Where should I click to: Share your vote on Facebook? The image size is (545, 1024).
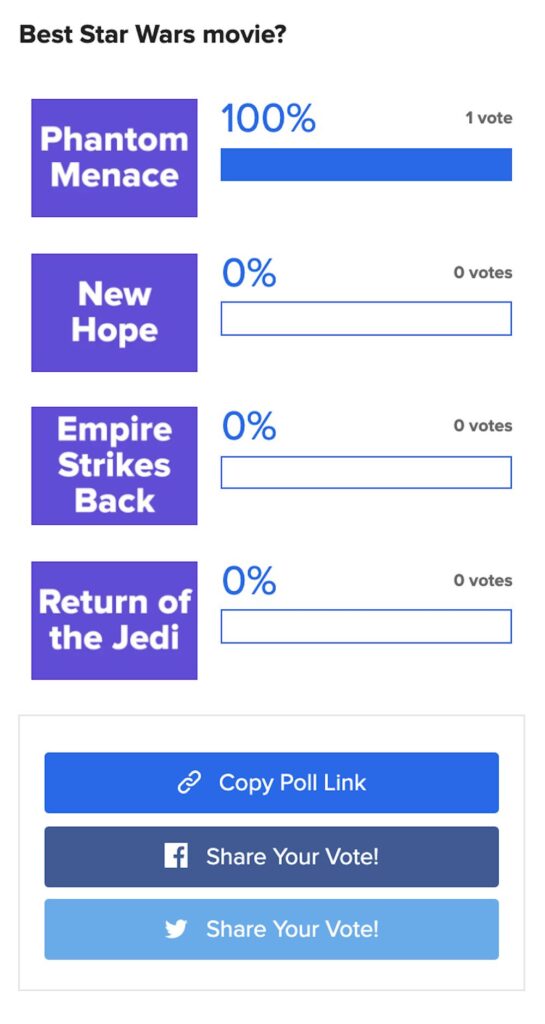pos(272,856)
